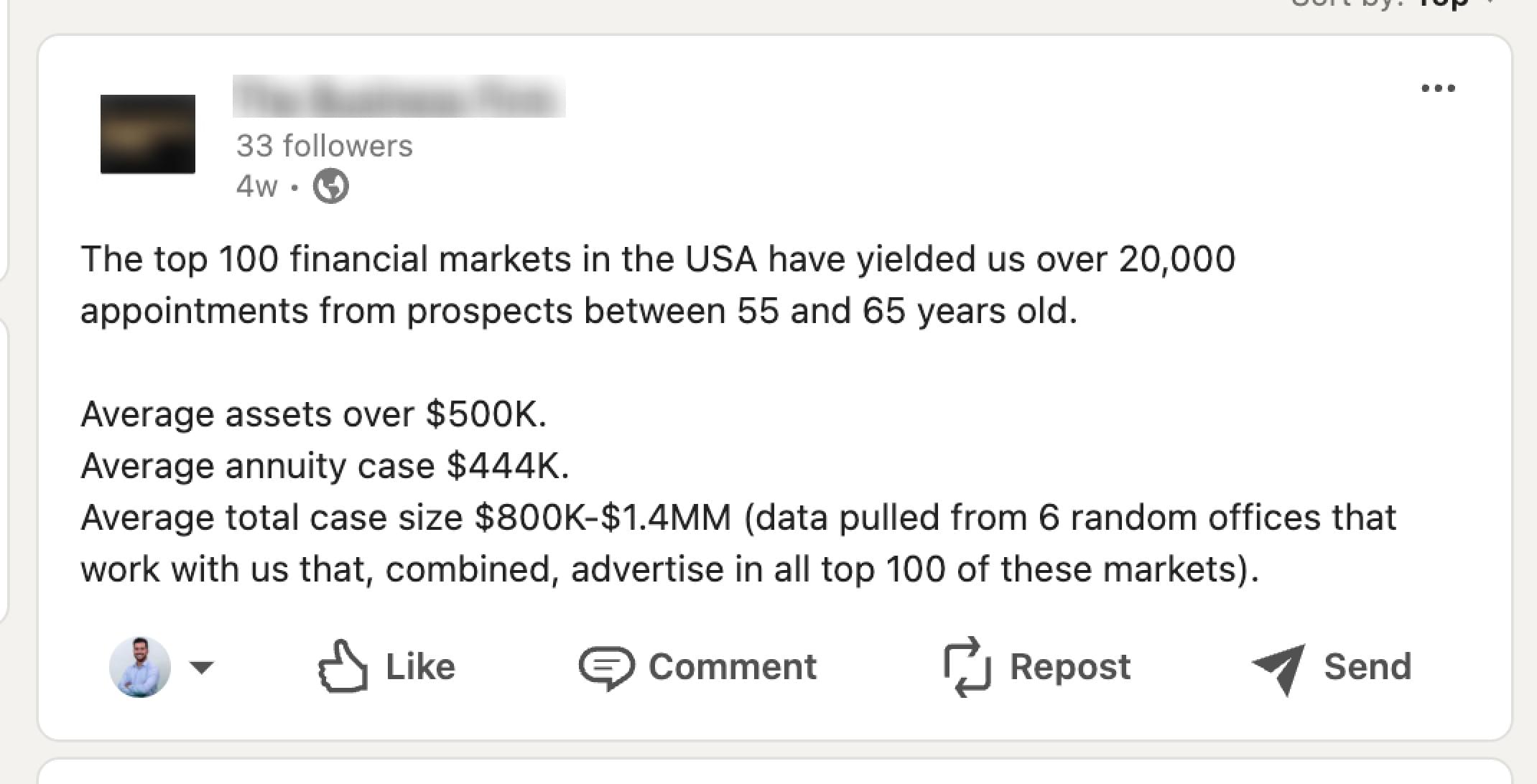Open the three-dot post options menu
Viewport: 1537px width, 784px height.
1438,88
